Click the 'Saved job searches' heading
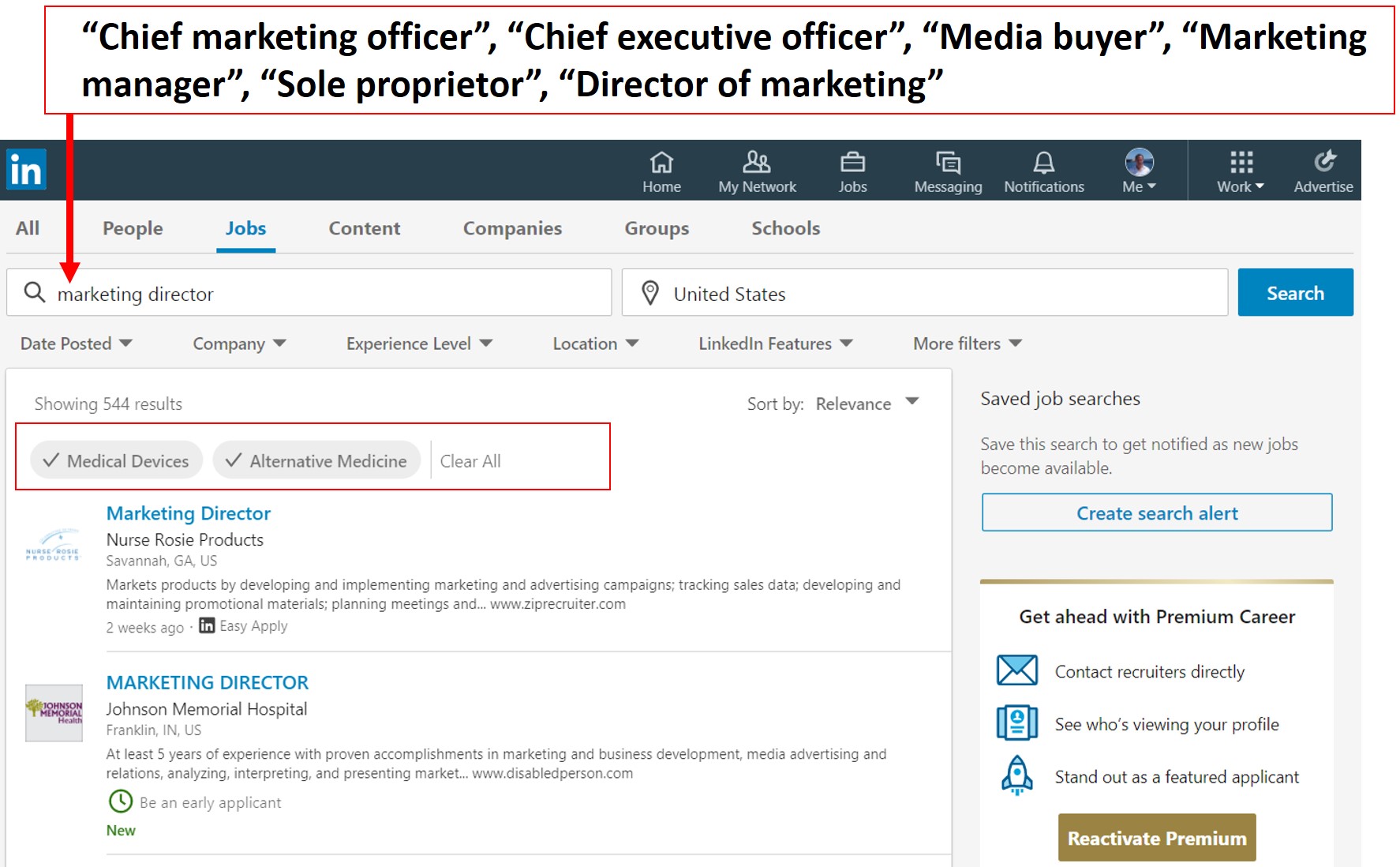Screen dimensions: 1400x867 [1060, 399]
